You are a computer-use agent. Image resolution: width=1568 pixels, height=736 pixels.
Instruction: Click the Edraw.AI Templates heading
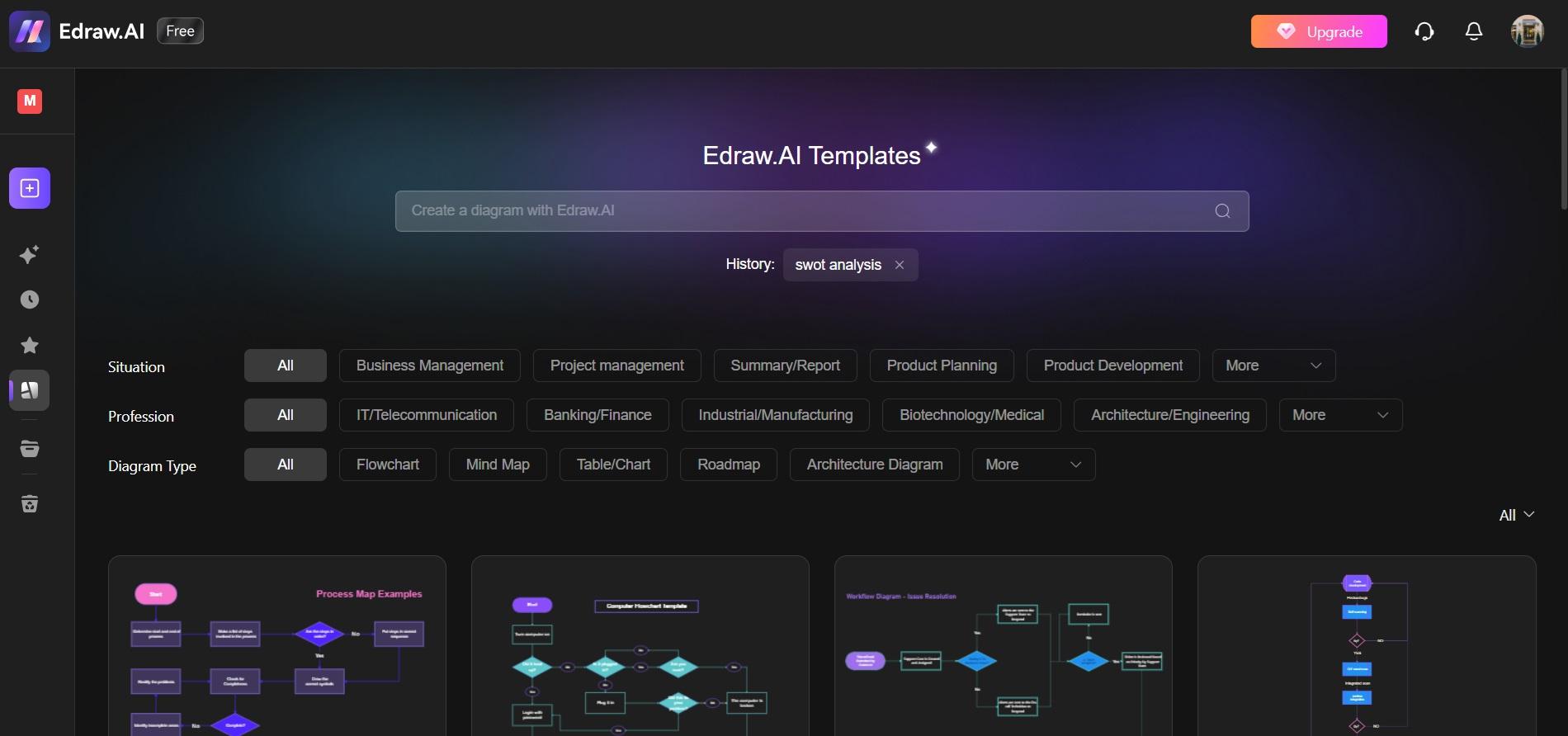coord(811,155)
